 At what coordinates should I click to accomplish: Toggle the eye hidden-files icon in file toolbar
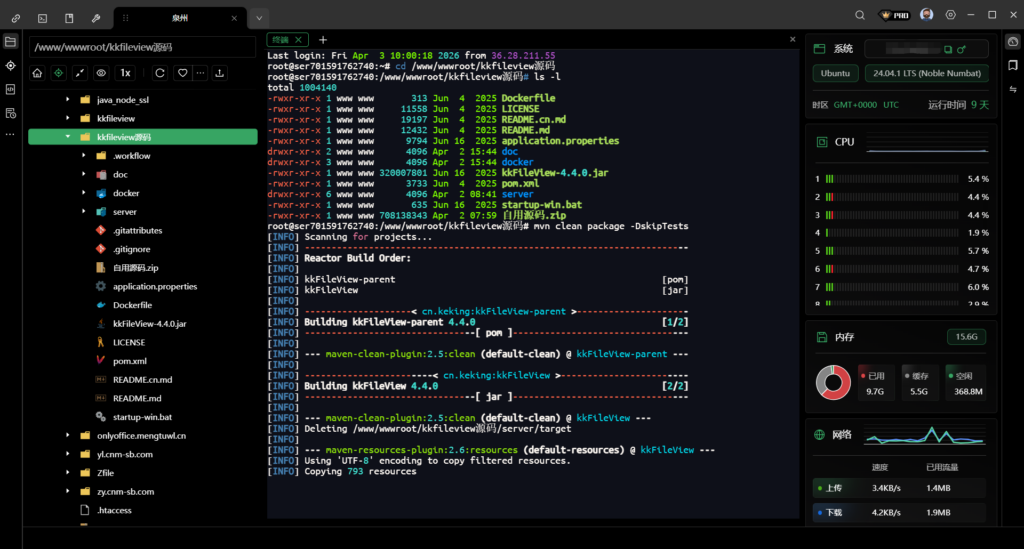click(100, 73)
